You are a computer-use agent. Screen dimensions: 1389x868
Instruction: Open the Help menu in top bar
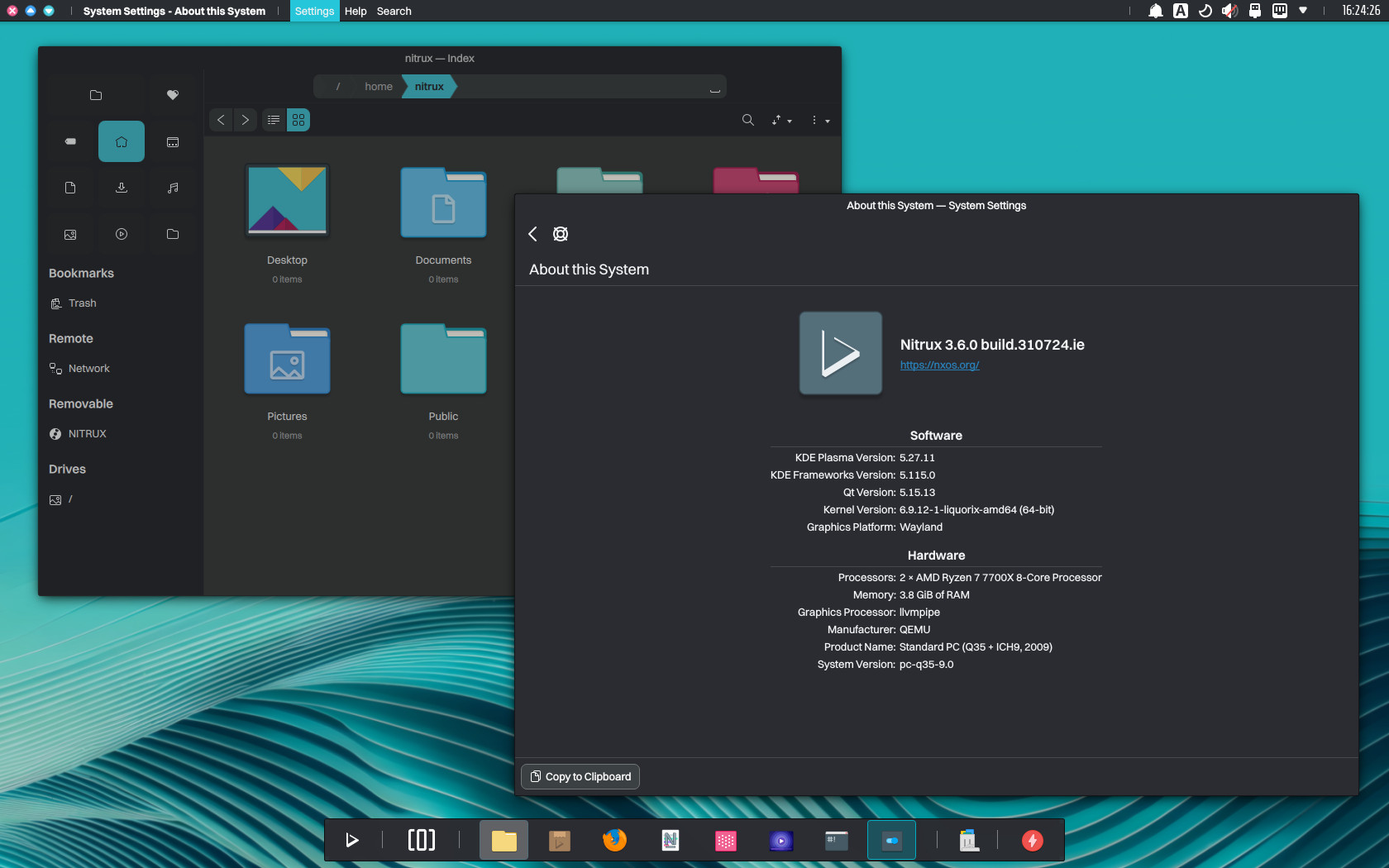(x=356, y=11)
